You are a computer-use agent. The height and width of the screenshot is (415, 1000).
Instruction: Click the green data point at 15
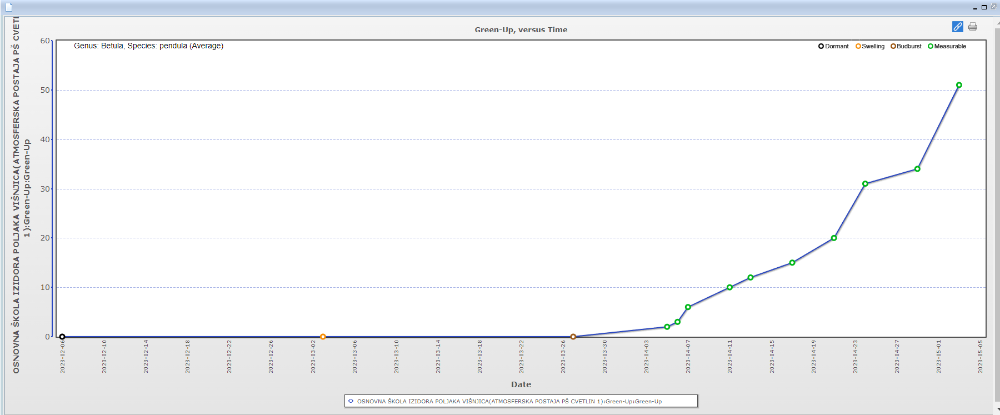pos(792,263)
